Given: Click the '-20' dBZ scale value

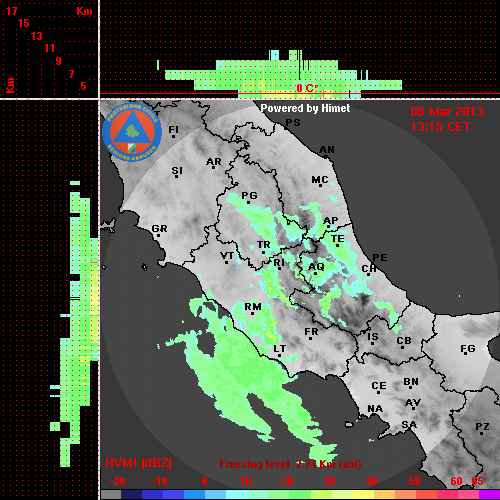Looking at the screenshot, I should [x=117, y=481].
